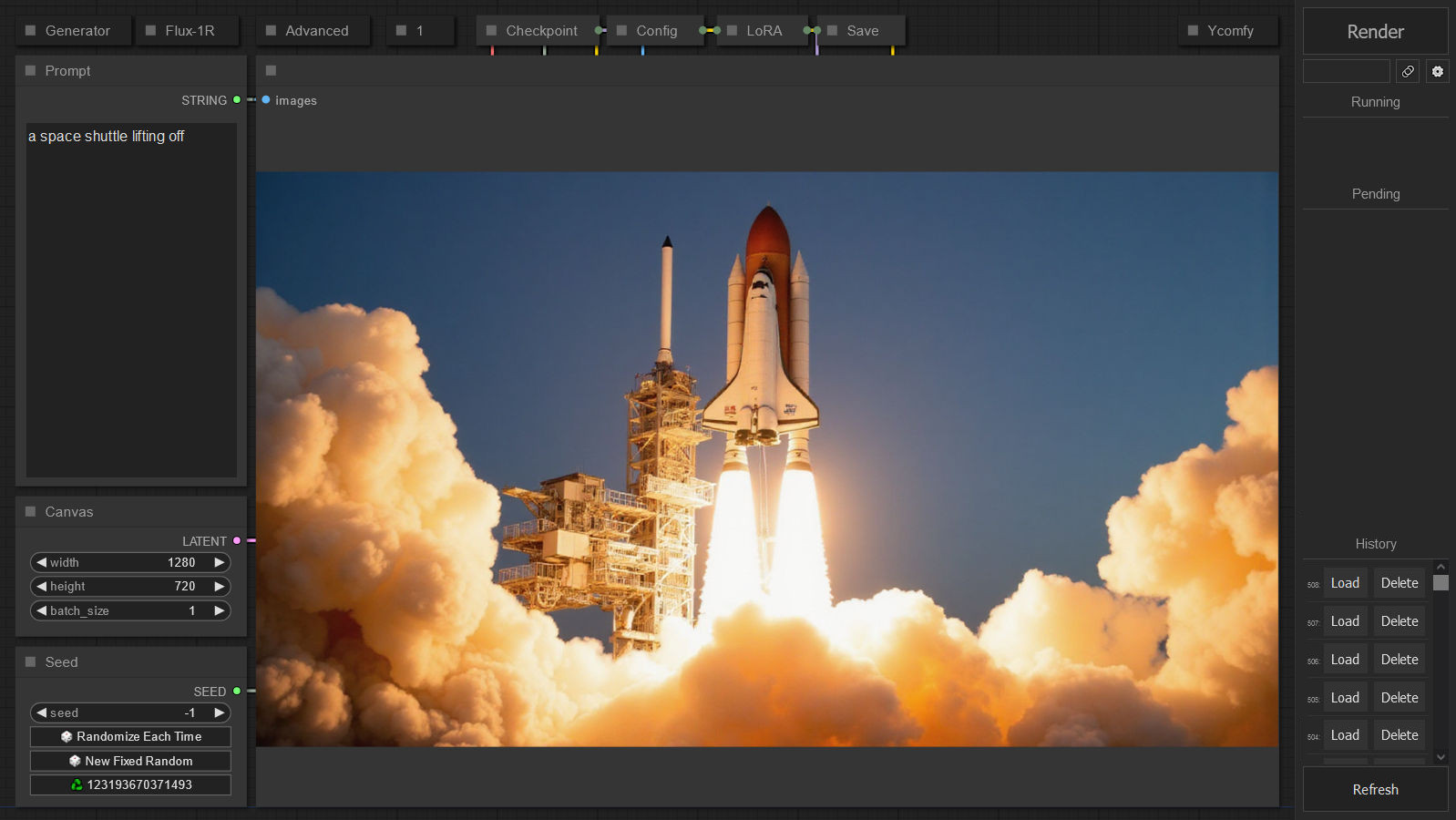The width and height of the screenshot is (1456, 820).
Task: Expand the Checkpoint node in the top bar
Action: (492, 31)
